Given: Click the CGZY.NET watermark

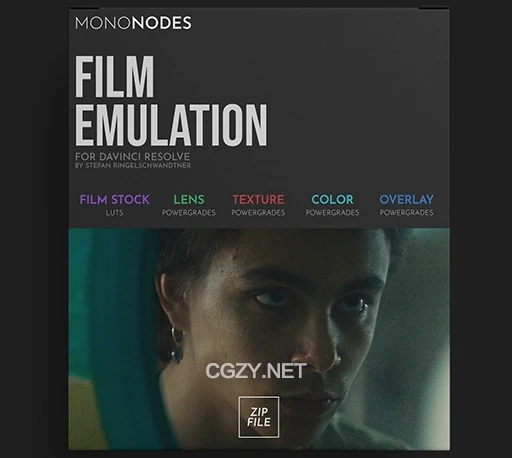Looking at the screenshot, I should 256,371.
